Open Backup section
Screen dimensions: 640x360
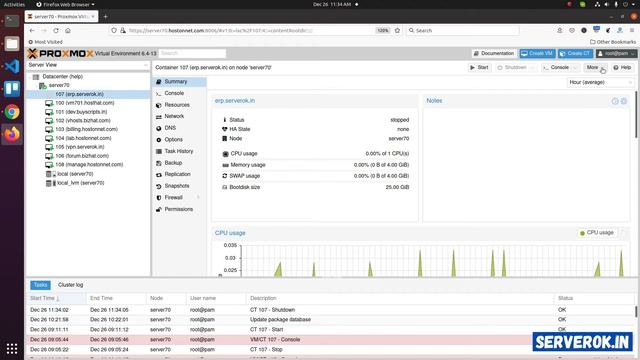[180, 163]
